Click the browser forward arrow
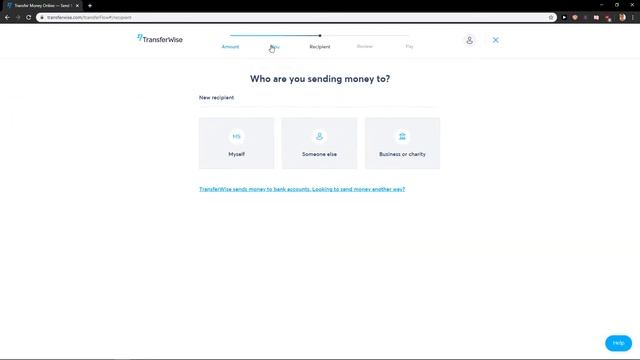Screen dimensions: 640x360 point(18,18)
